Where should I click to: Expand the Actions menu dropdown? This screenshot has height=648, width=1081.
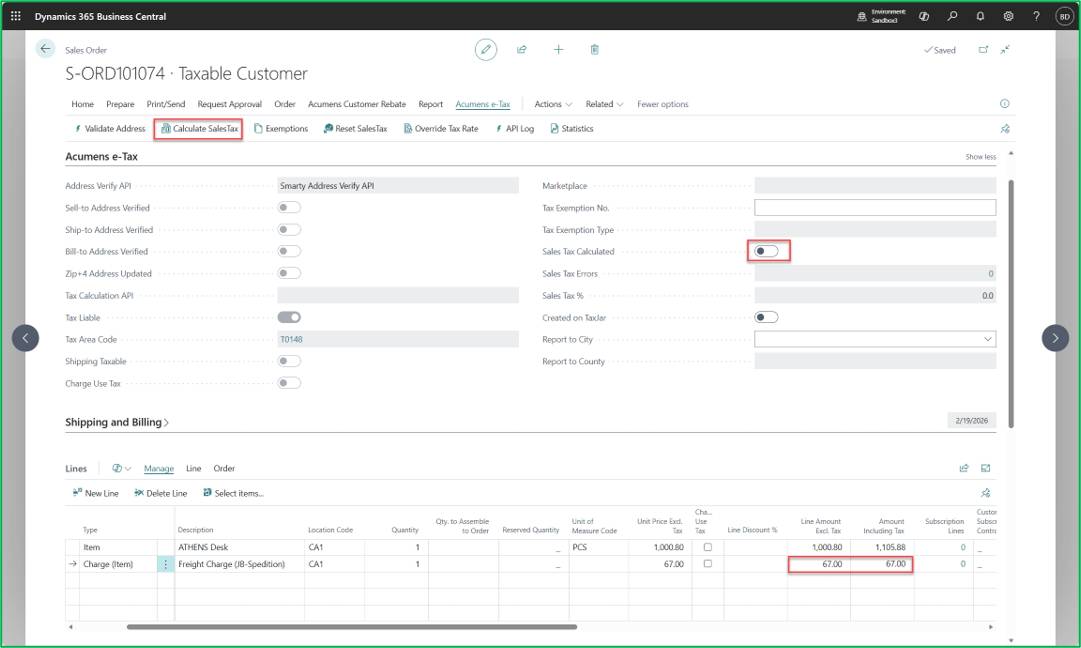tap(553, 104)
